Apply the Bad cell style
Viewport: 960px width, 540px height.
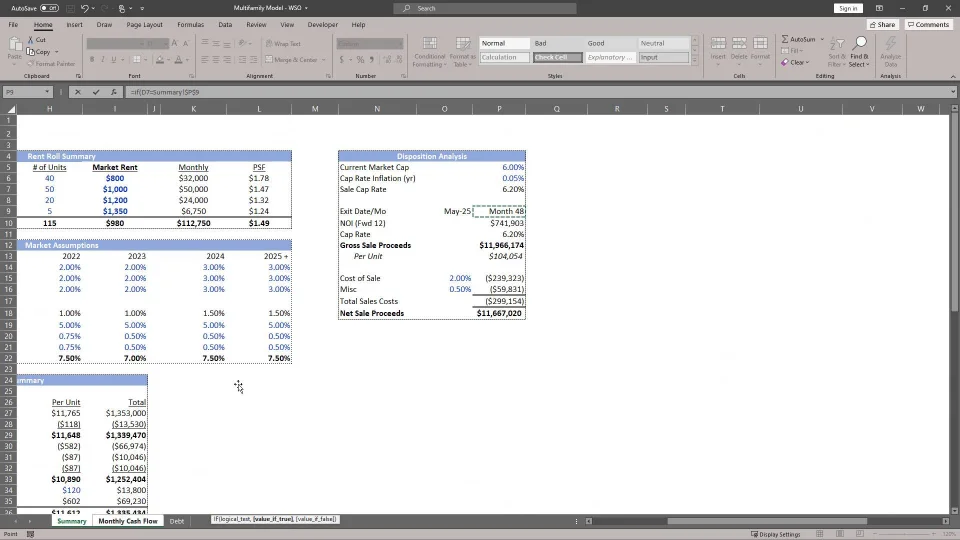pos(557,43)
